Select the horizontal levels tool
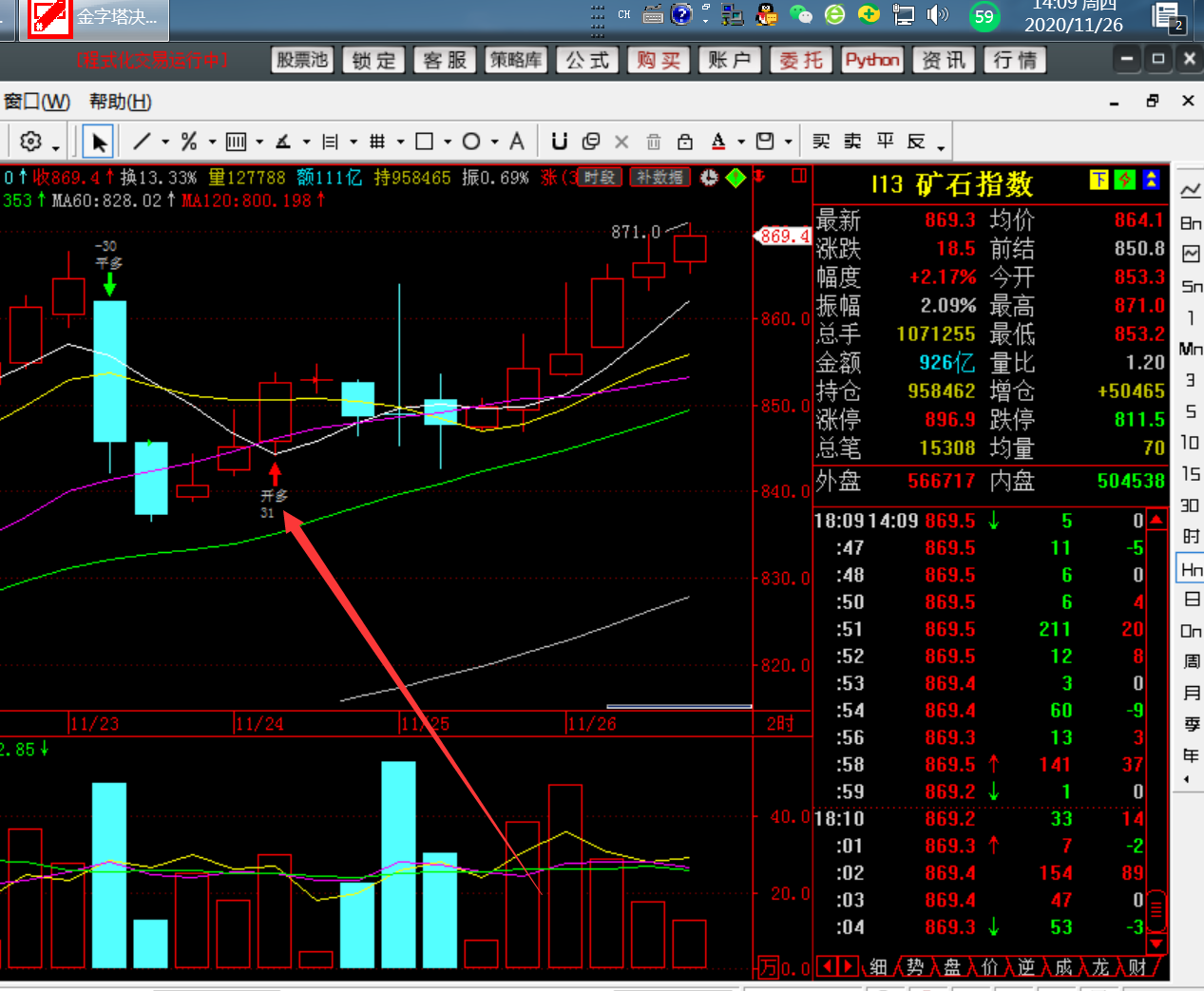1204x991 pixels. pyautogui.click(x=330, y=142)
